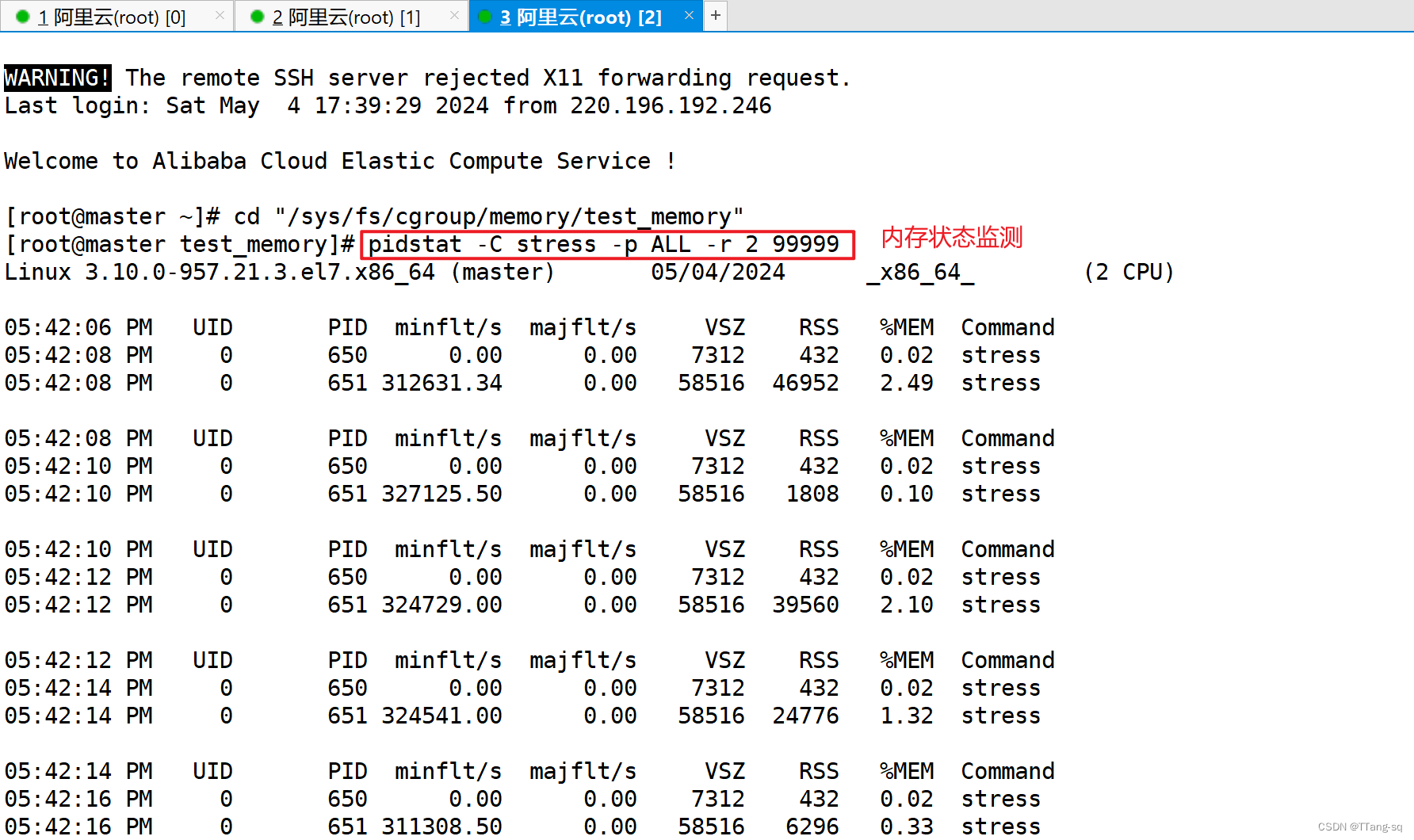This screenshot has width=1414, height=840.
Task: Click green status dot on tab 1
Action: 23,17
